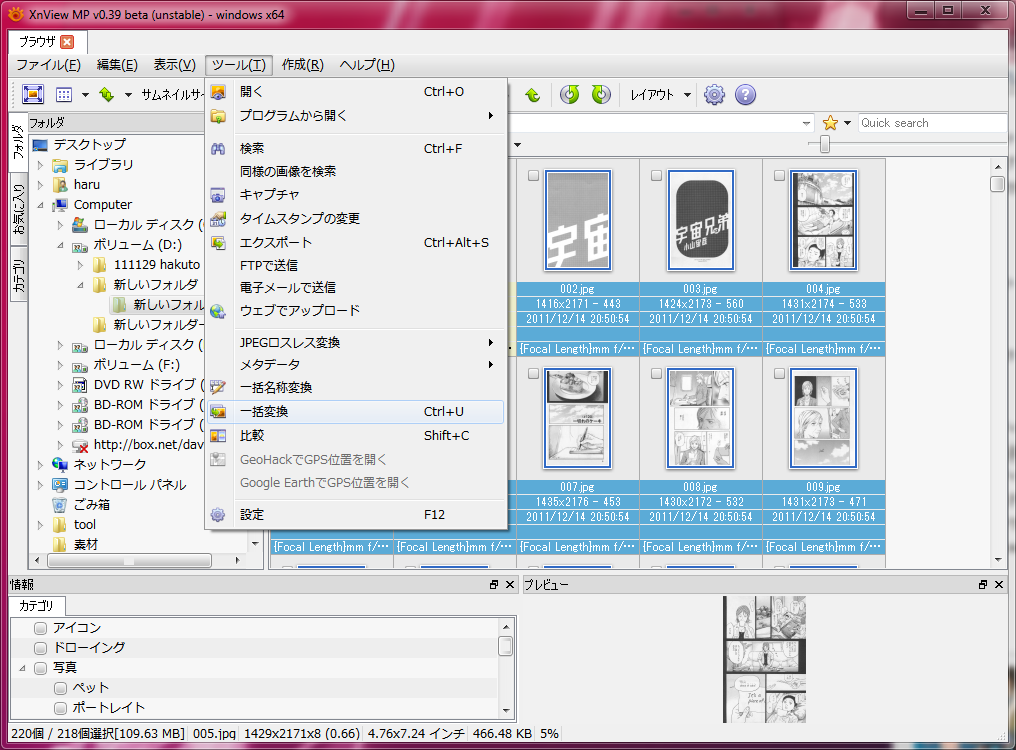Click the thumbnail grid view icon

pos(64,95)
